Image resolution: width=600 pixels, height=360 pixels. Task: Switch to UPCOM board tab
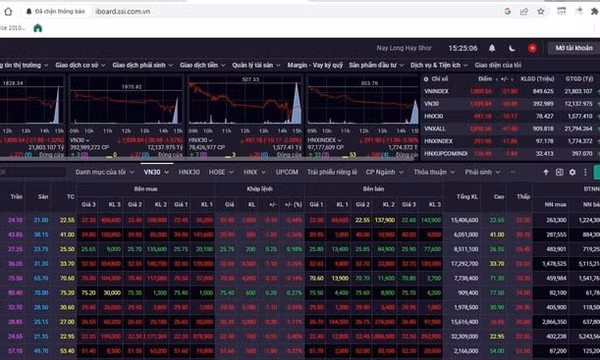click(x=287, y=172)
